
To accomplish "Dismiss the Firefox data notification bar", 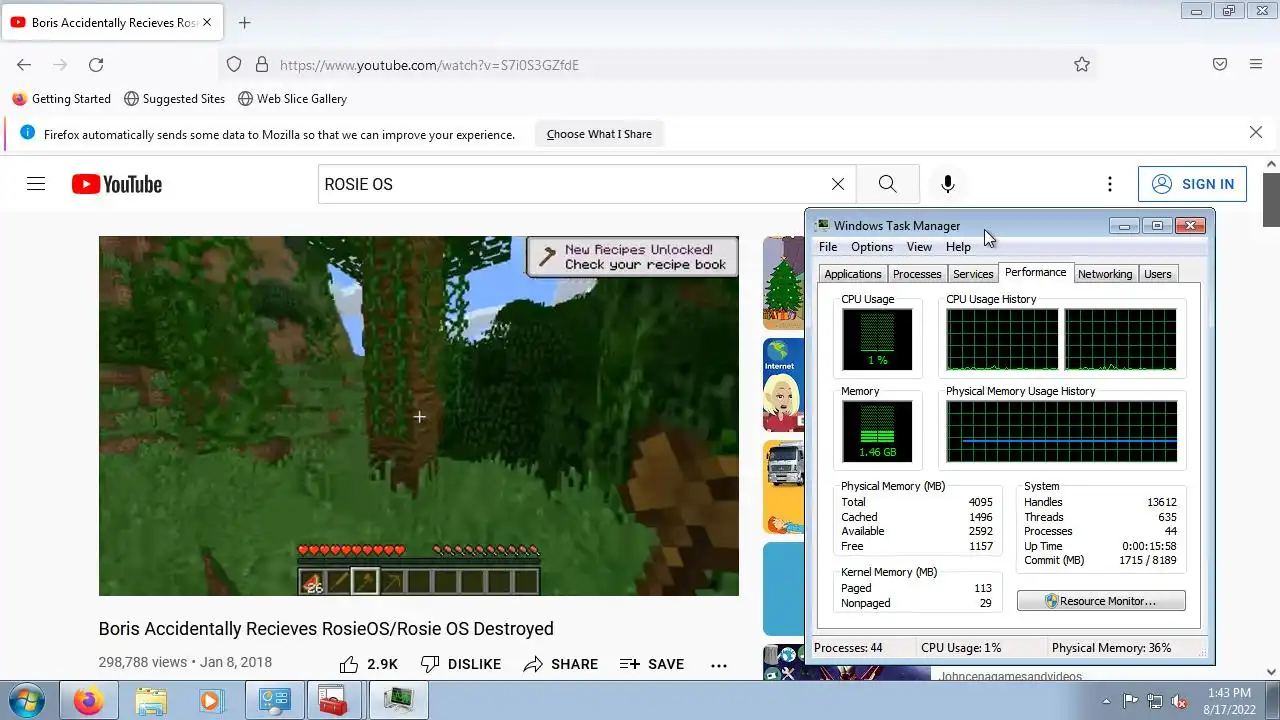I will [1256, 133].
